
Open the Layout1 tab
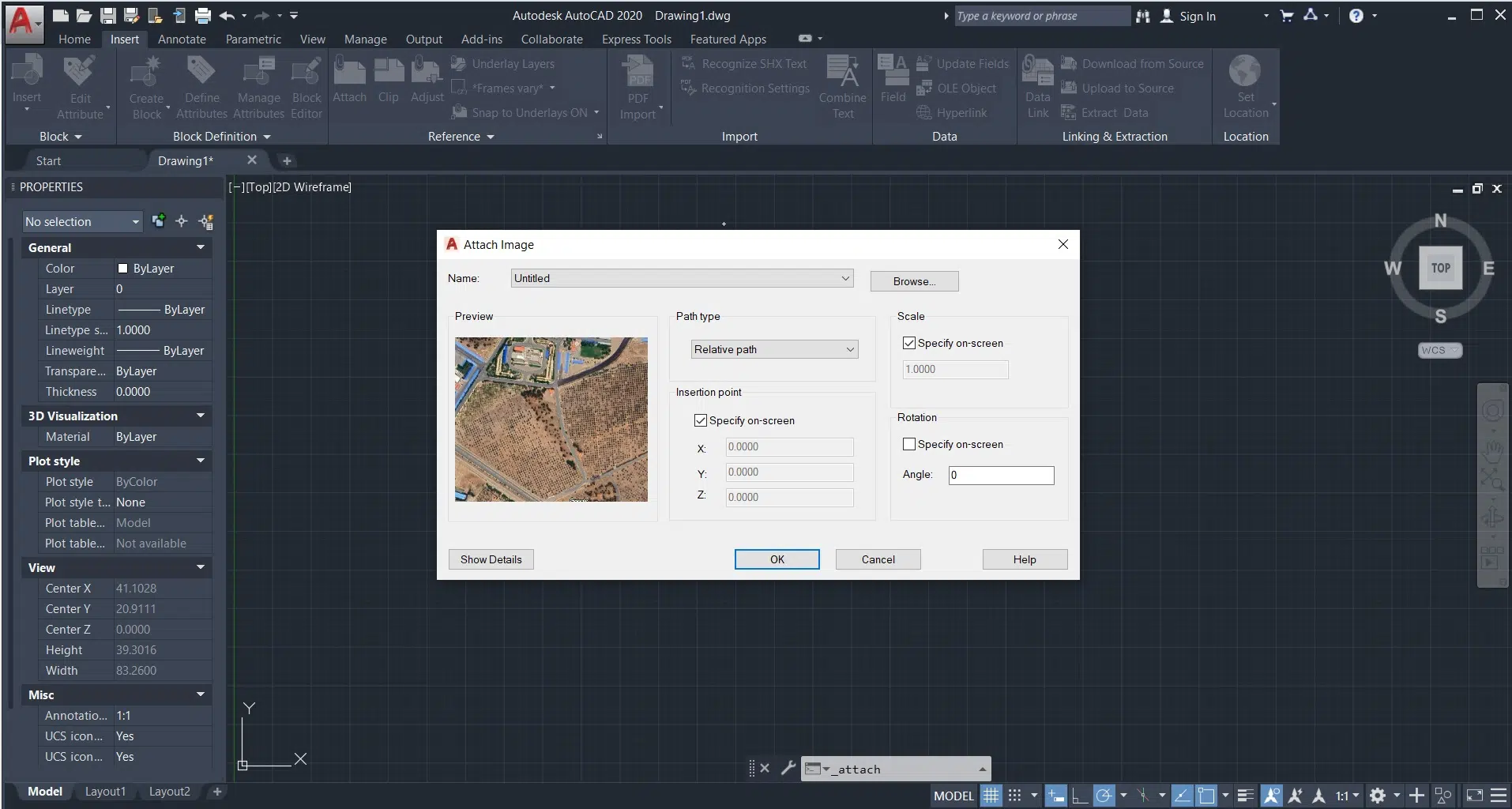pos(105,792)
